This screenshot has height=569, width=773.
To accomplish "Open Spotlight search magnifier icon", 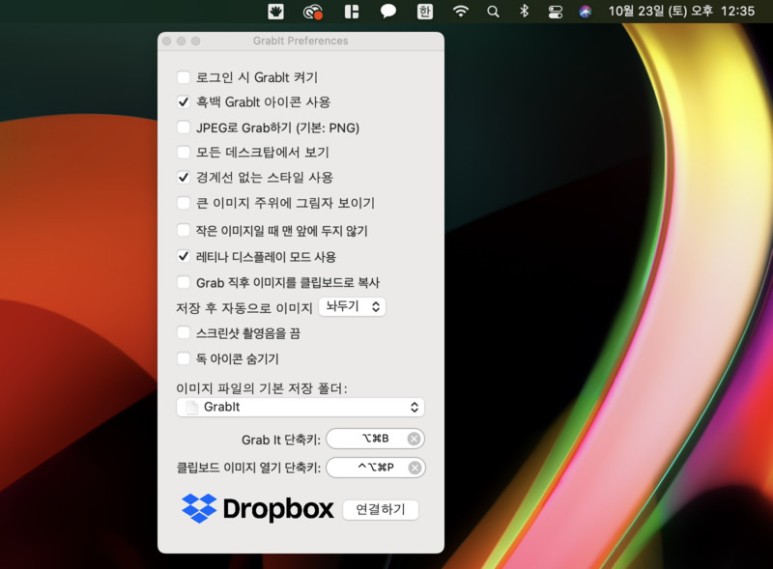I will click(x=492, y=11).
